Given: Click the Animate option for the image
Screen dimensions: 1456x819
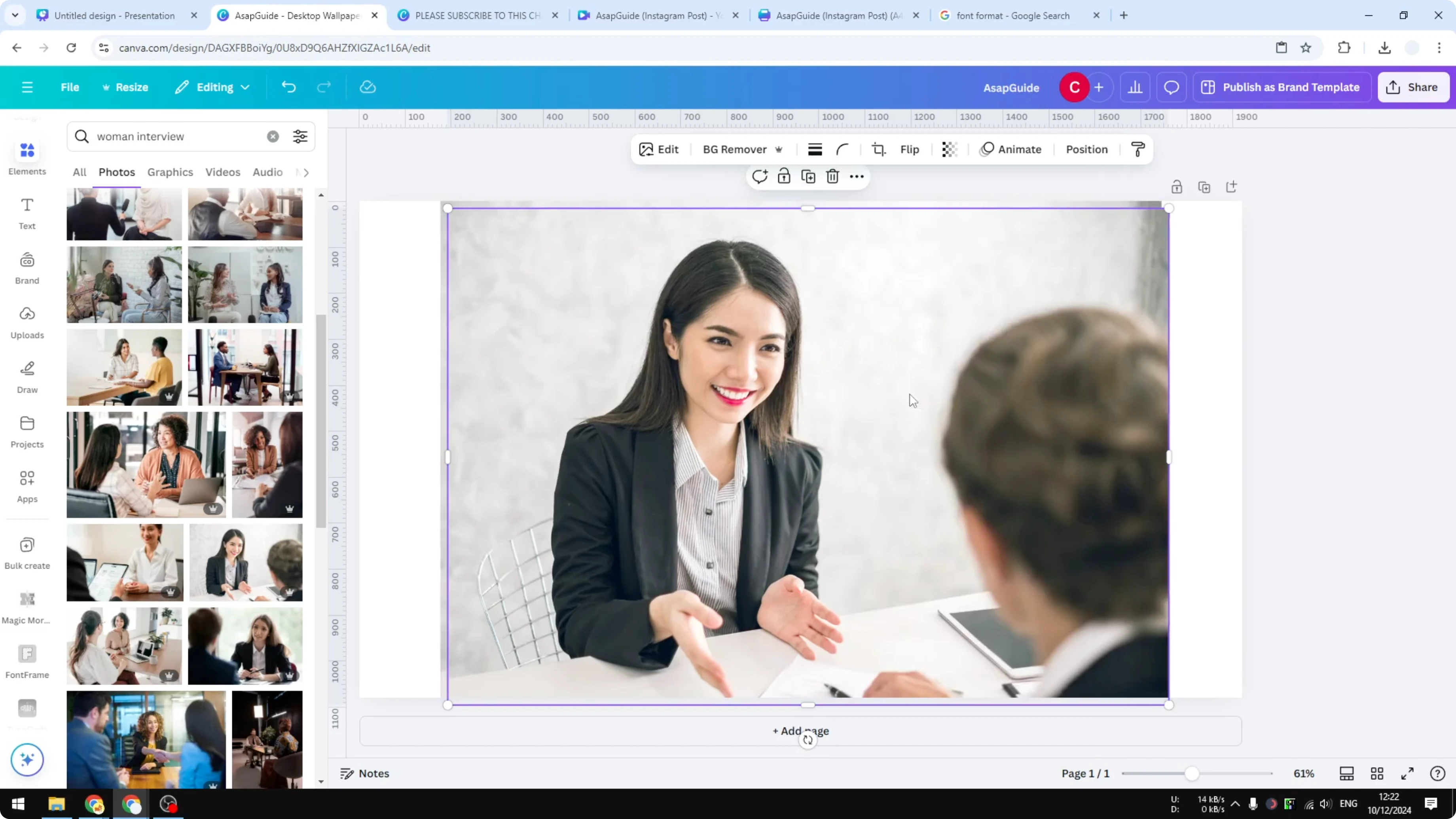Looking at the screenshot, I should pyautogui.click(x=1011, y=149).
